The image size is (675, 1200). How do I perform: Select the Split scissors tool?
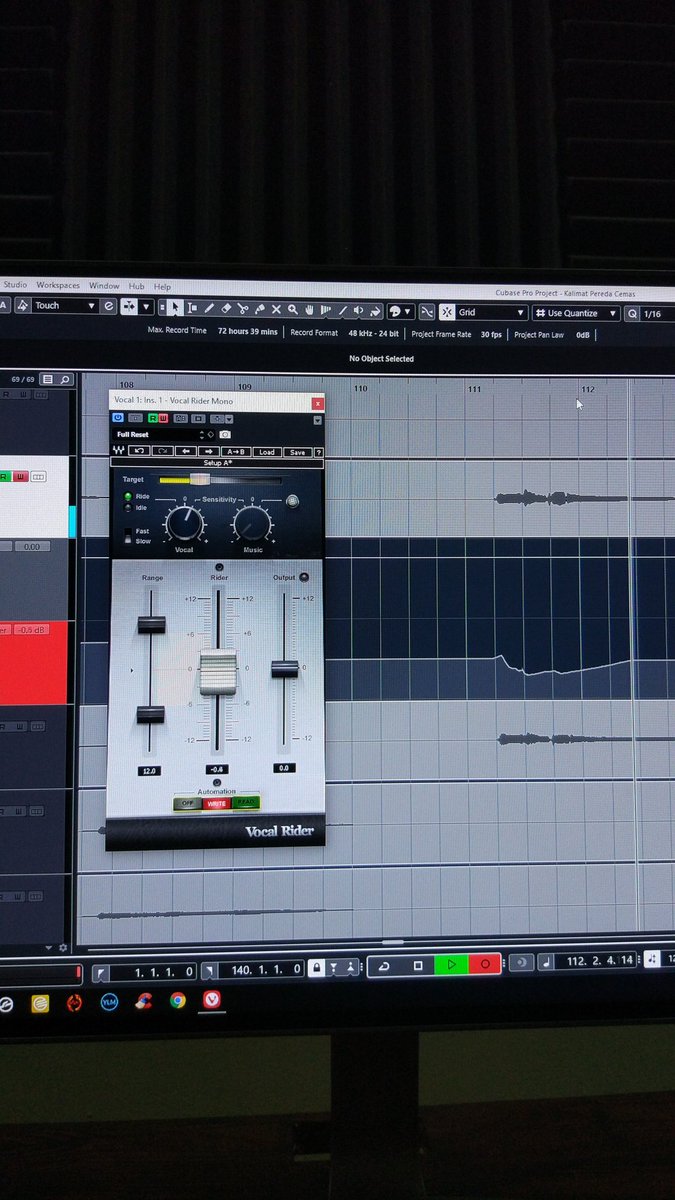243,309
